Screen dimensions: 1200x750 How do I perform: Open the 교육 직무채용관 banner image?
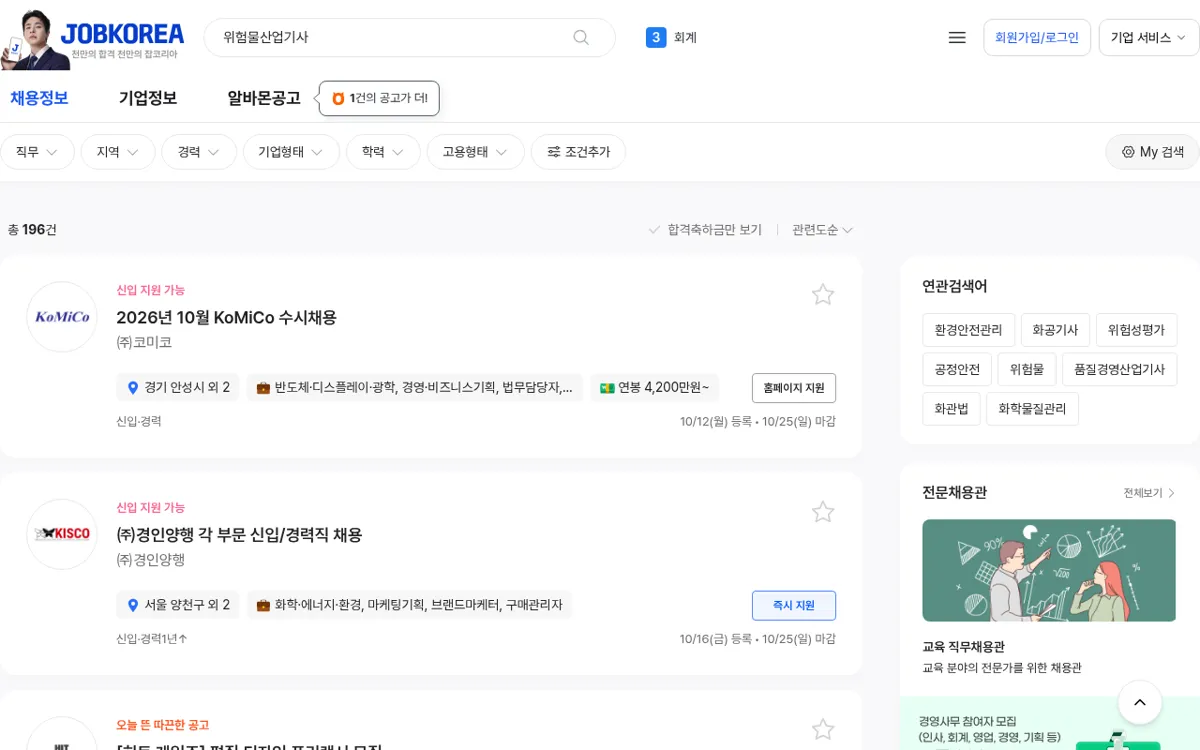click(x=1049, y=570)
